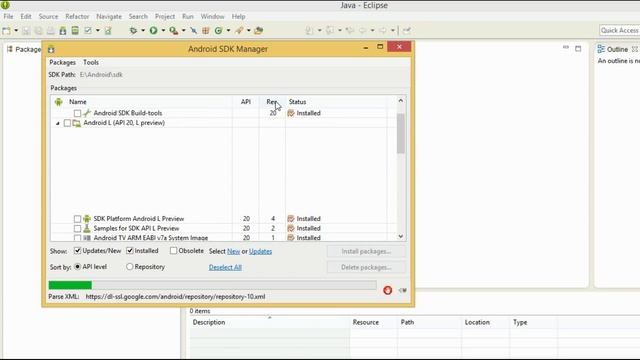Sort packages by the Status column header

(337, 102)
